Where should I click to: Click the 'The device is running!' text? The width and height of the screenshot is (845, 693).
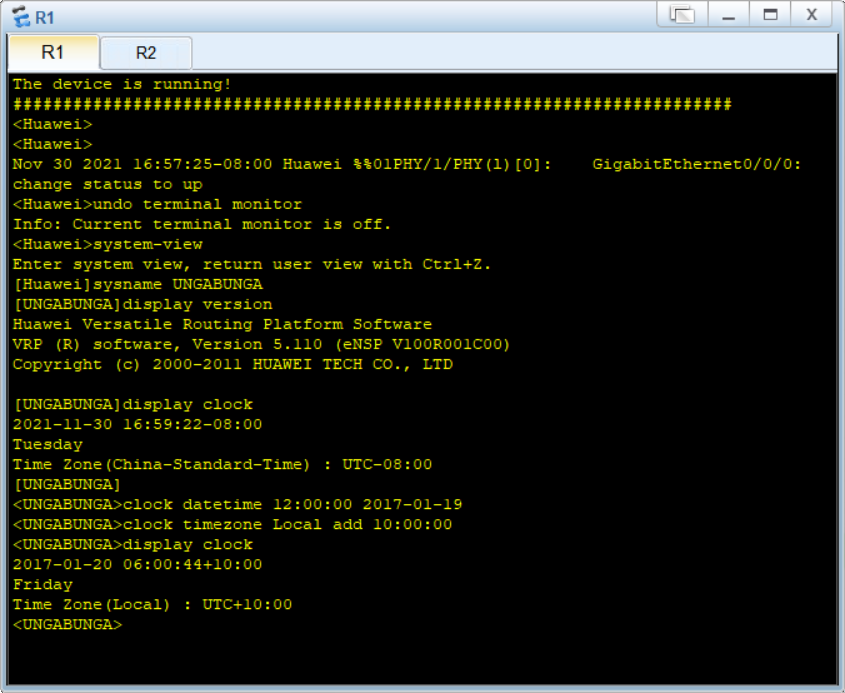(x=122, y=84)
